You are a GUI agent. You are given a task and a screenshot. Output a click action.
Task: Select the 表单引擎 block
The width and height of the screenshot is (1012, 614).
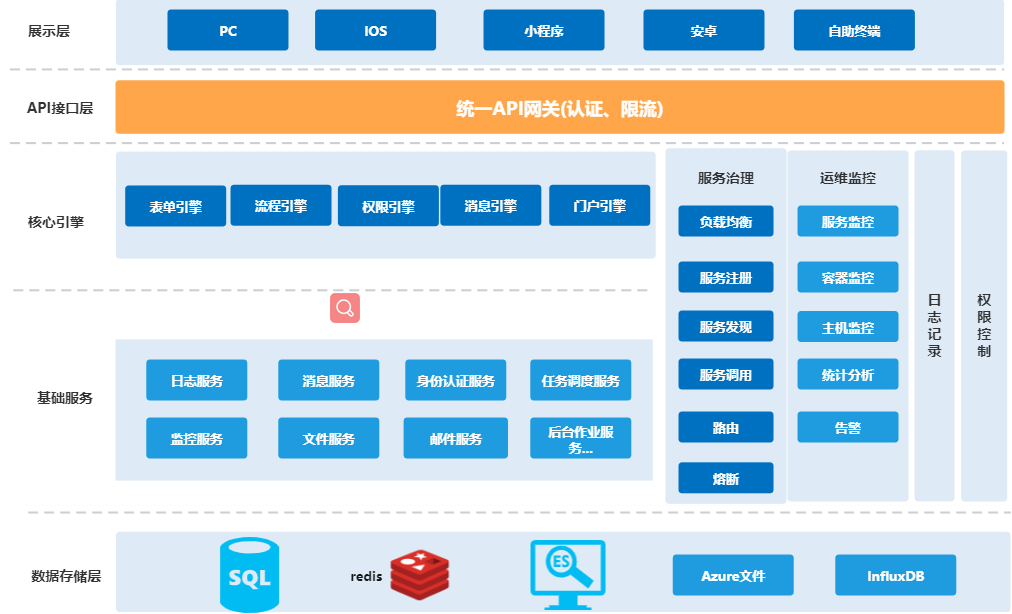coord(175,207)
